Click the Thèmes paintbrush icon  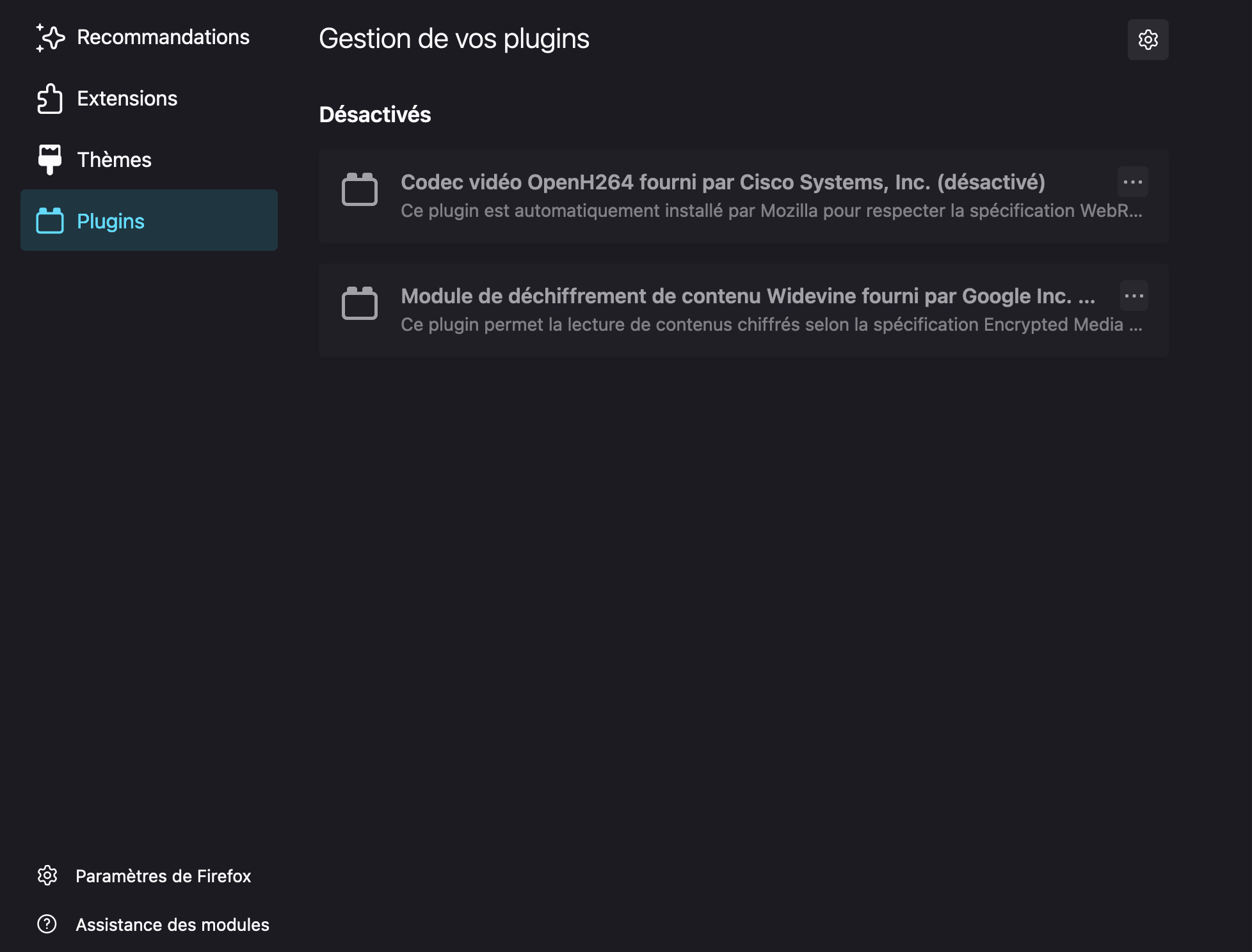(x=50, y=159)
